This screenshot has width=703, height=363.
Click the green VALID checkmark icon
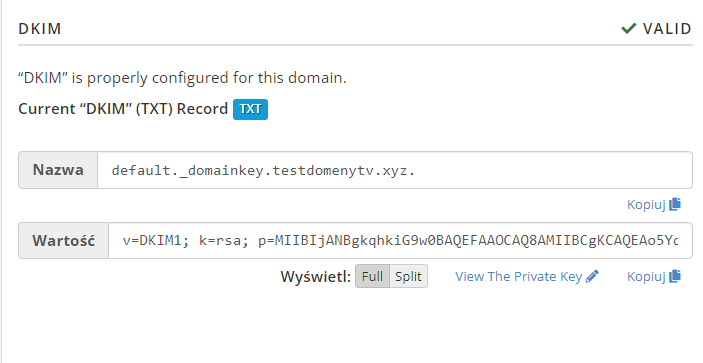[x=629, y=29]
